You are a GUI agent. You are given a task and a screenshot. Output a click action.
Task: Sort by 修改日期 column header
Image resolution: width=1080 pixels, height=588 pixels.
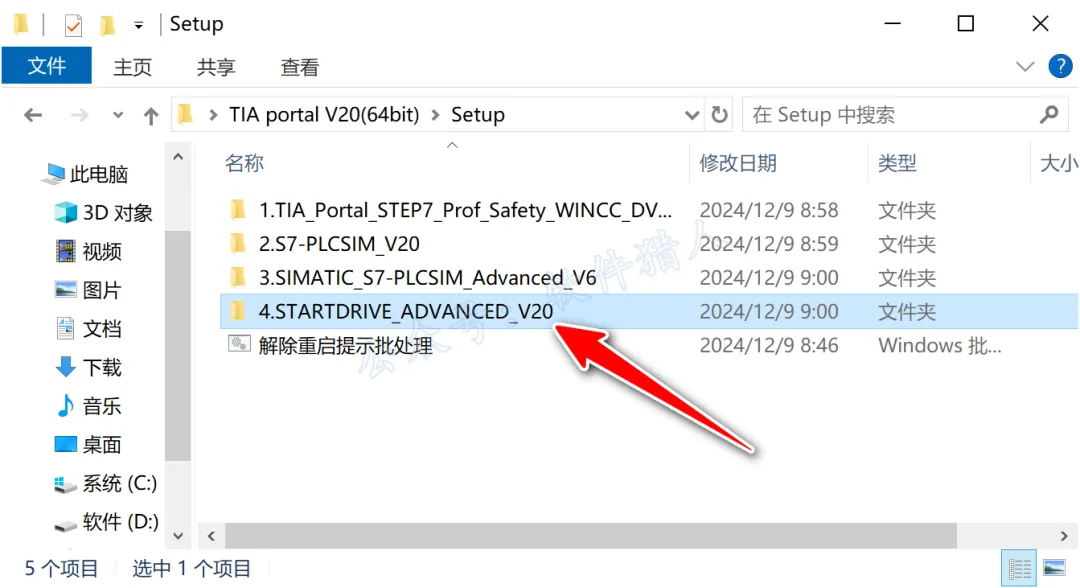coord(738,163)
